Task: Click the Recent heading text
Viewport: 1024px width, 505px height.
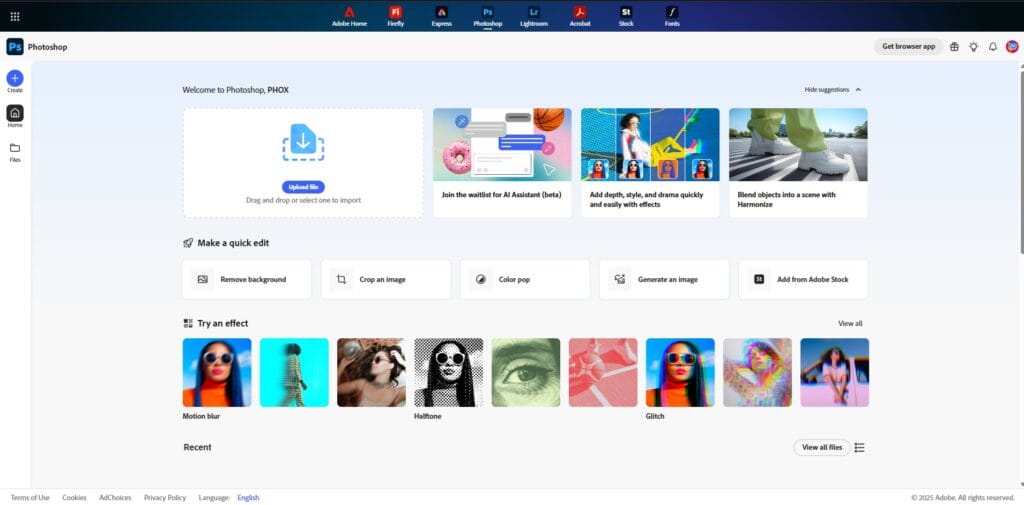Action: (x=197, y=448)
